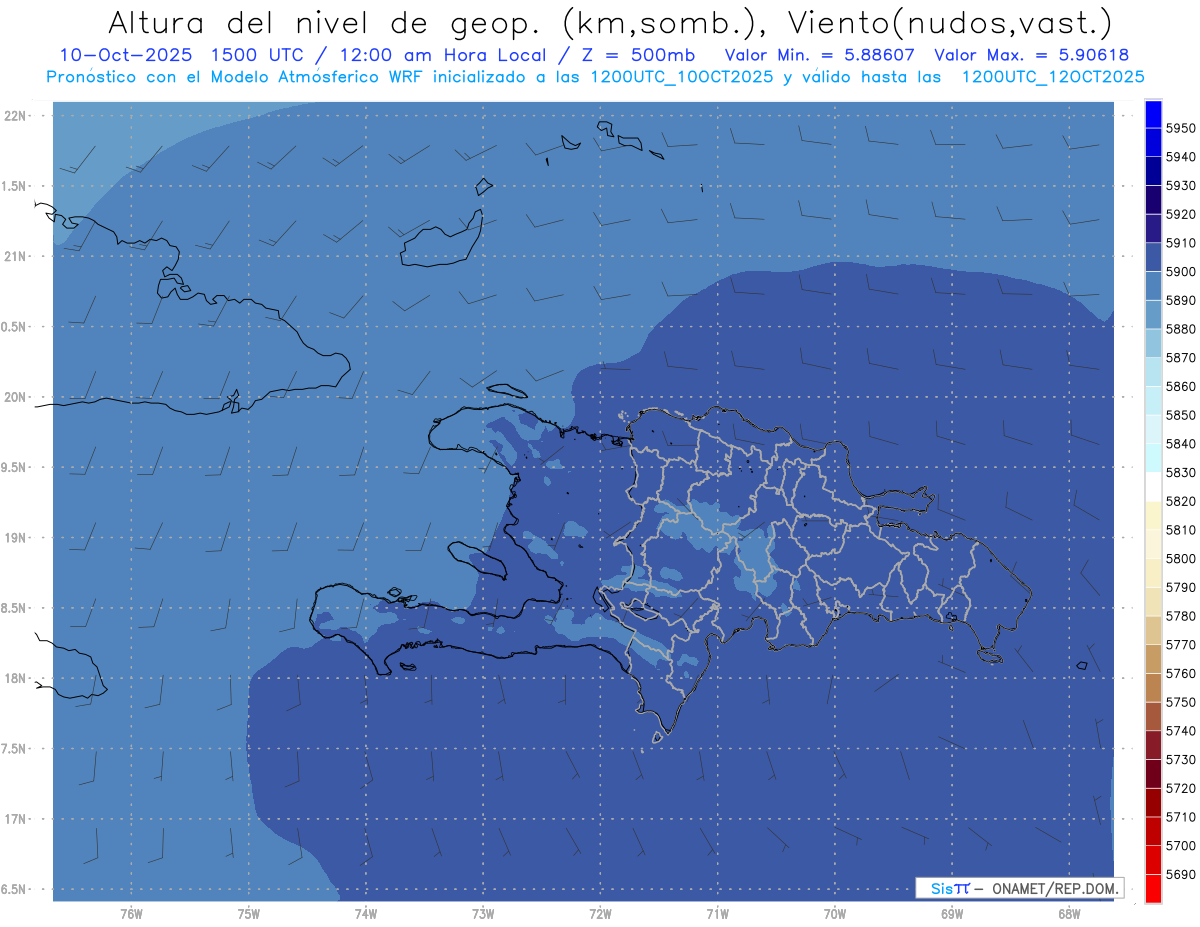
Task: Select the '1200UTC_10OCT2025' initialization text
Action: pyautogui.click(x=681, y=77)
